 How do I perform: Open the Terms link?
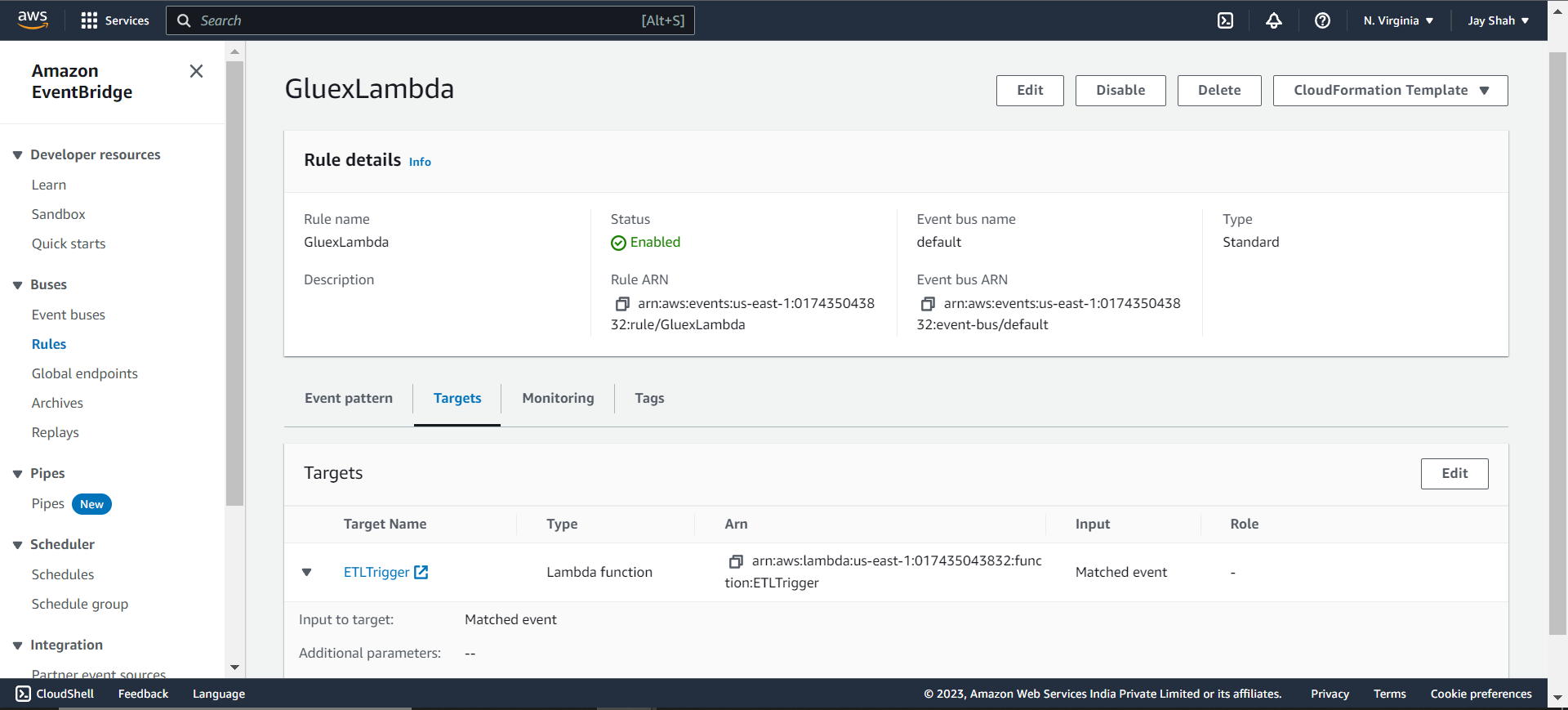(1389, 694)
